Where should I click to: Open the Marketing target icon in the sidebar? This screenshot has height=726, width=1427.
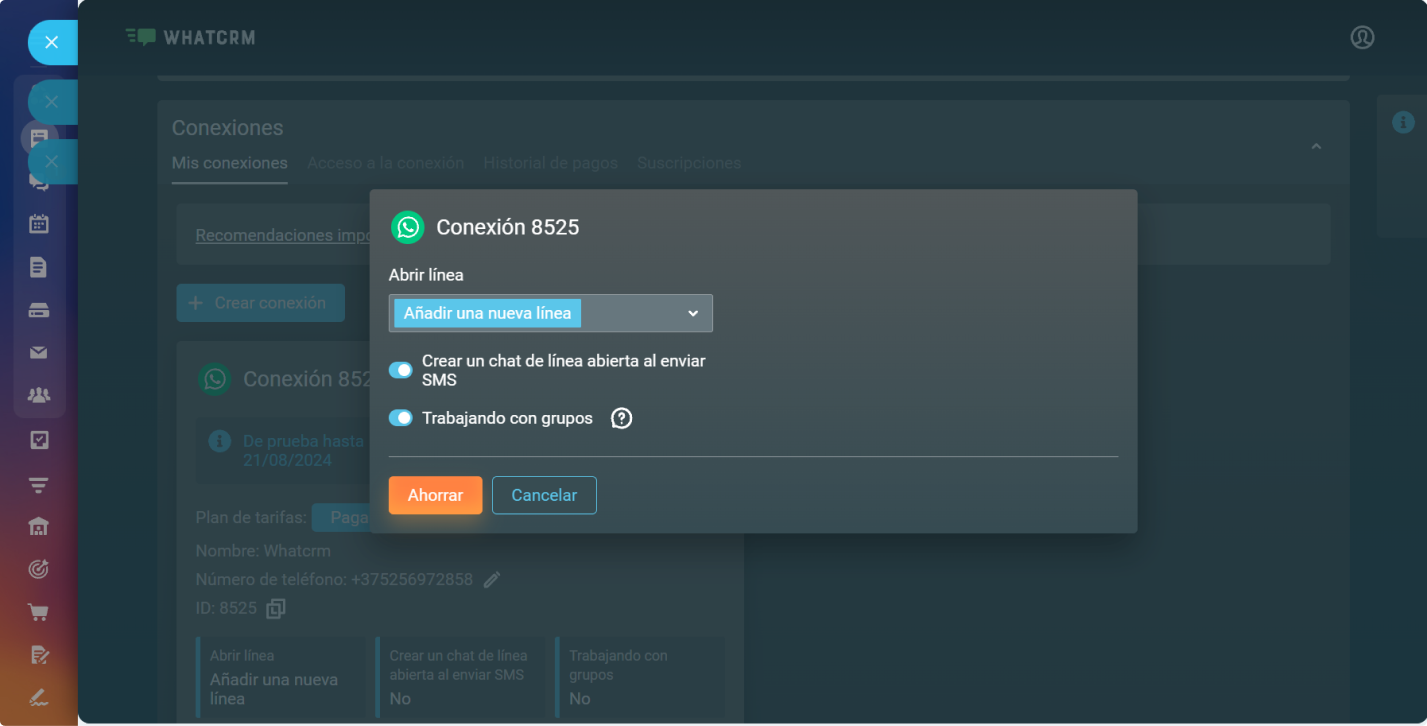tap(39, 569)
